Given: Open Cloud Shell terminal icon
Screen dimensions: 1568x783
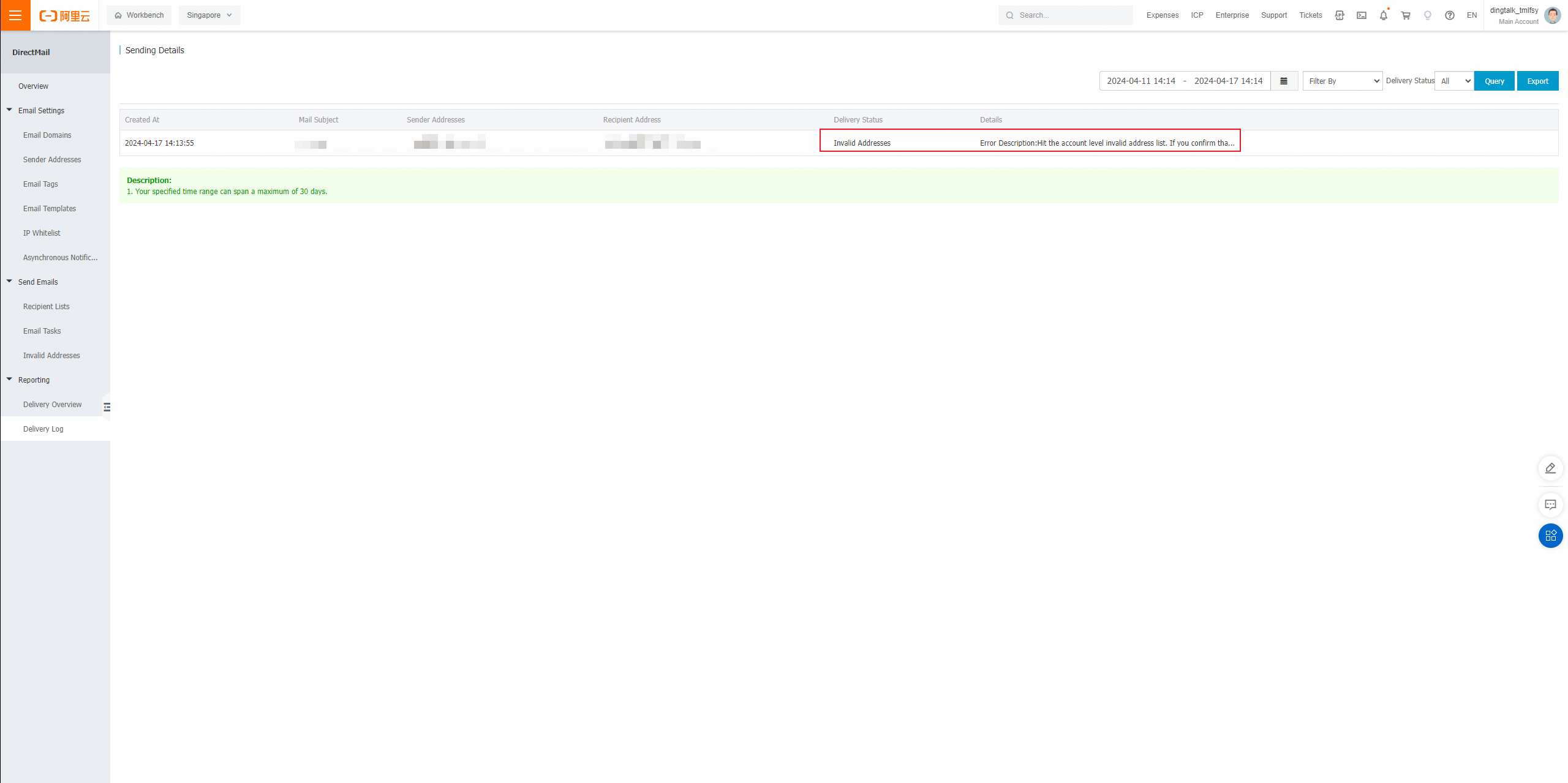Looking at the screenshot, I should click(1361, 15).
